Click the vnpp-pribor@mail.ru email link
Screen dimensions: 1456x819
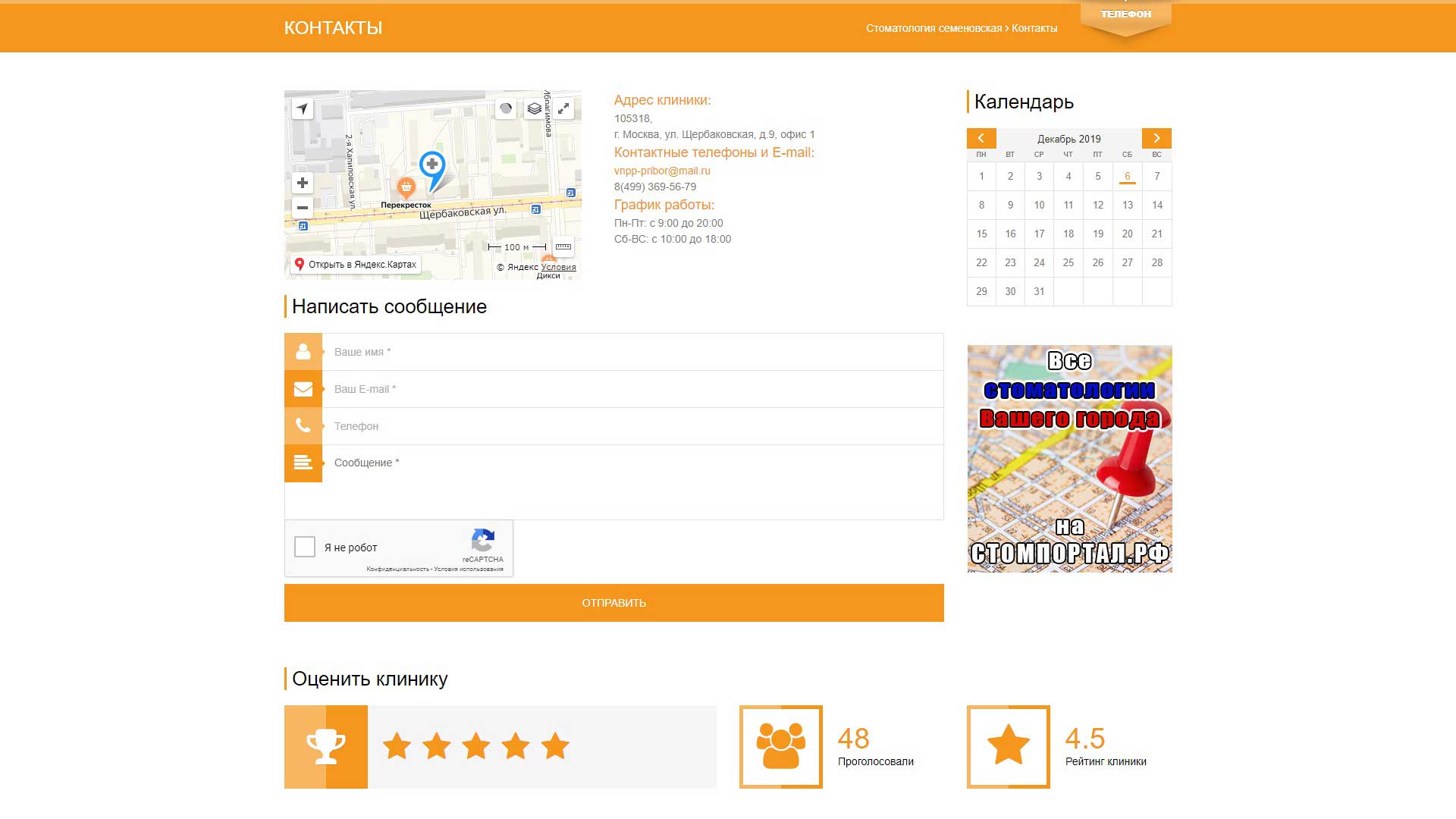tap(662, 171)
